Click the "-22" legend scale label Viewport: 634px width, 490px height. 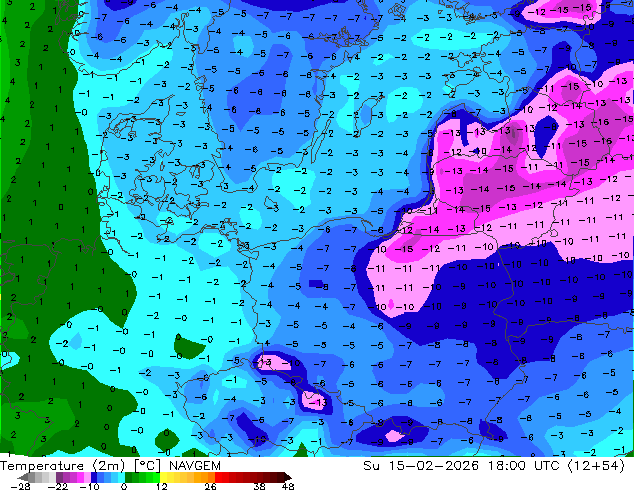pos(57,486)
